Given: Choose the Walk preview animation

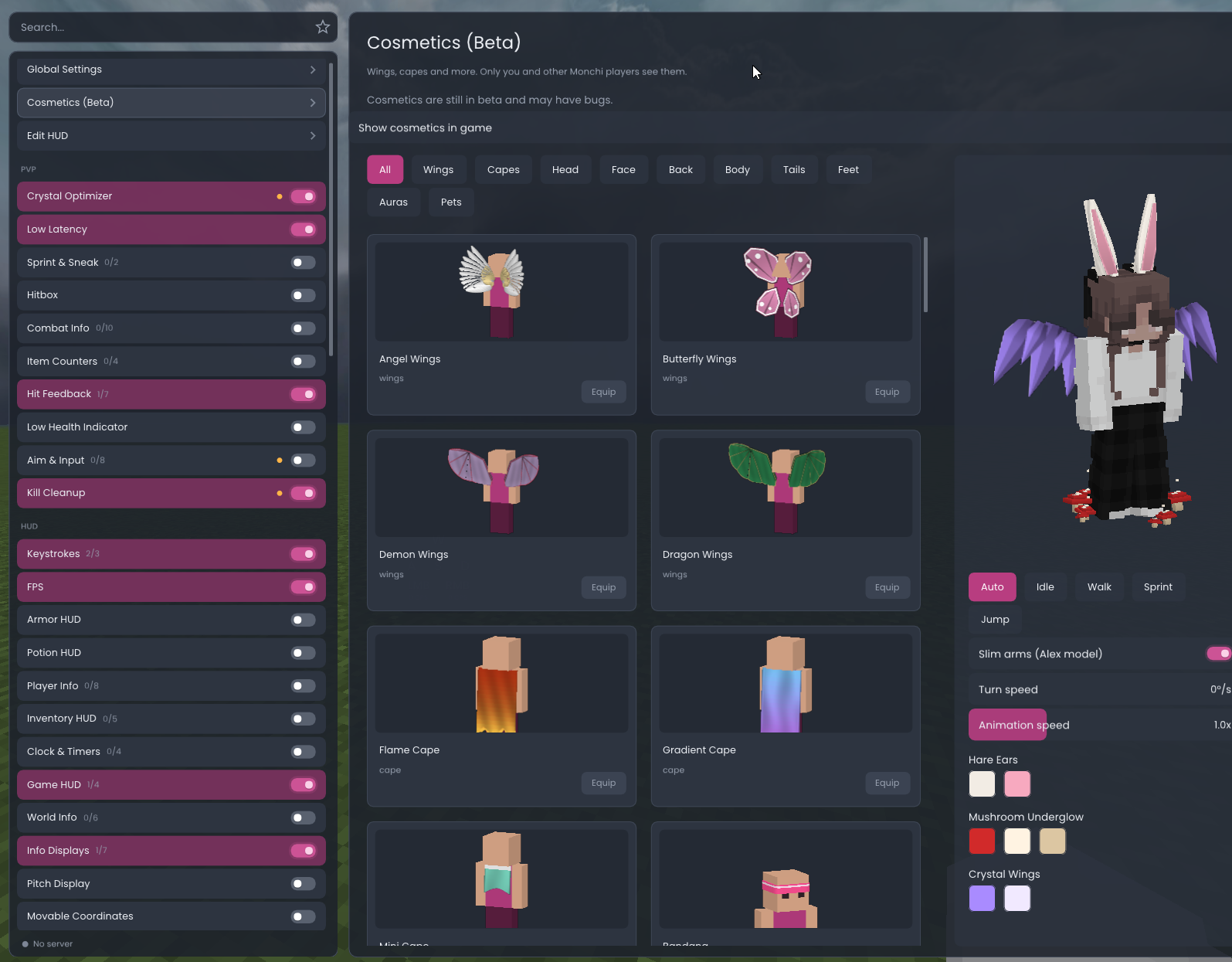Looking at the screenshot, I should click(1099, 587).
